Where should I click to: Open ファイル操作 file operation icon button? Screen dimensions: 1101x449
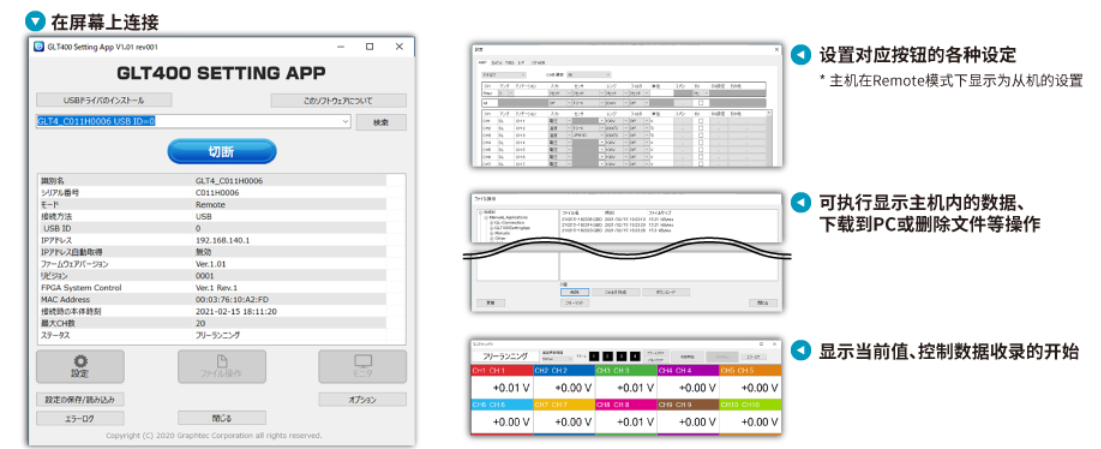pos(221,367)
